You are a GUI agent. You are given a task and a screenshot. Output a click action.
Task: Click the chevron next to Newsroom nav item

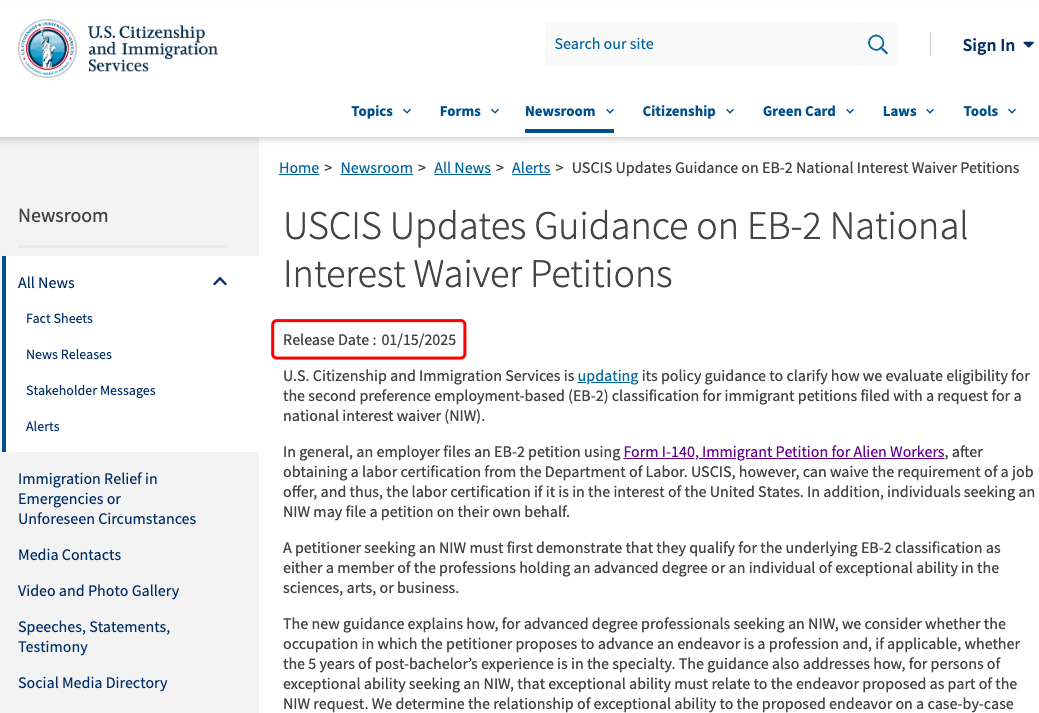coord(610,111)
